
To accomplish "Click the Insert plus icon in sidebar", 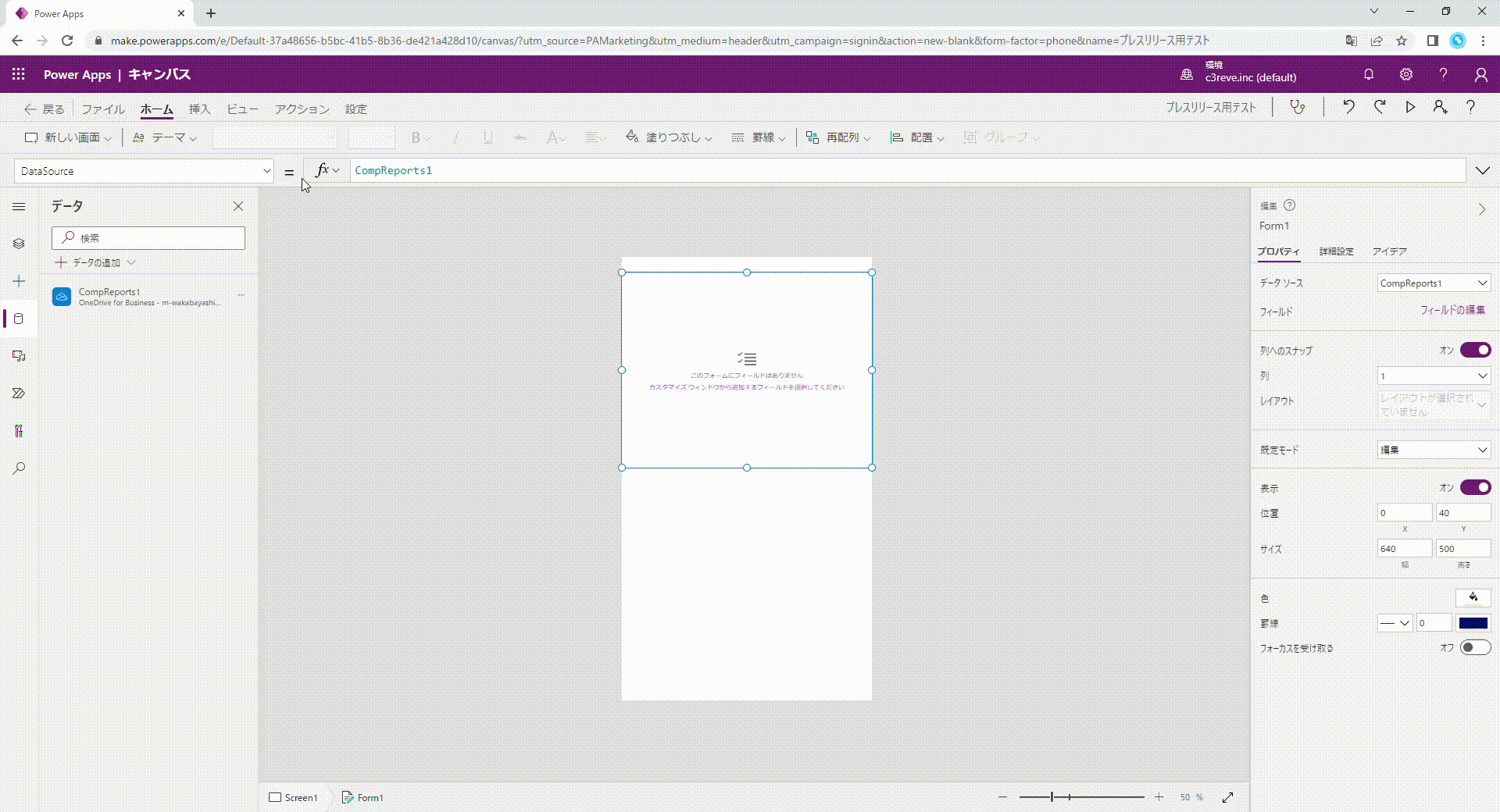I will pyautogui.click(x=19, y=281).
